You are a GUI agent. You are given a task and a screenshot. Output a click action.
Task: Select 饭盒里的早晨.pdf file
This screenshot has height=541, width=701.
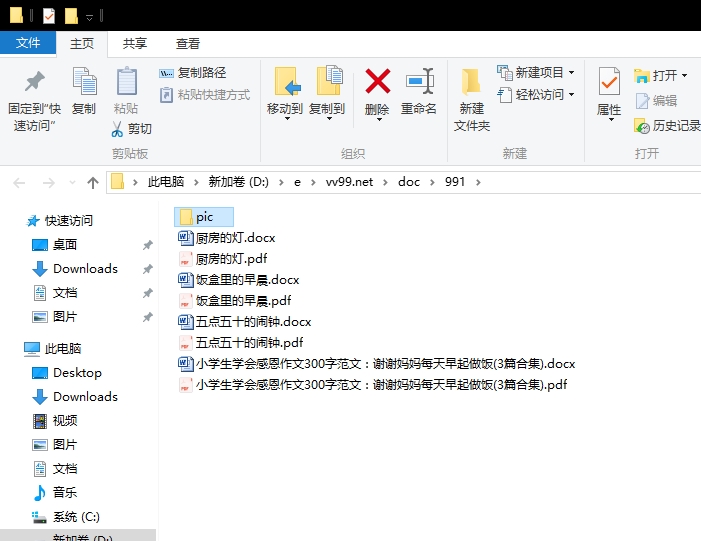(x=235, y=301)
